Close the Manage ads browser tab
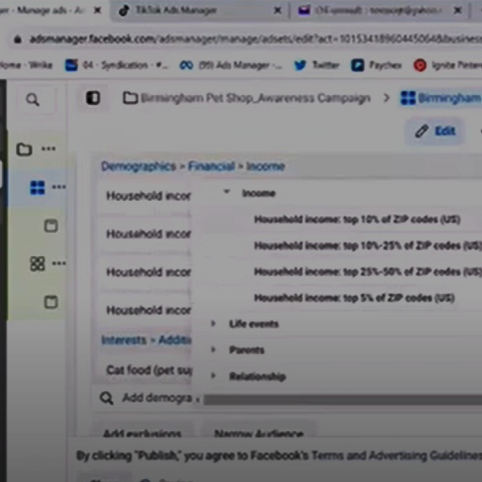Screen dimensions: 482x482 coord(97,10)
